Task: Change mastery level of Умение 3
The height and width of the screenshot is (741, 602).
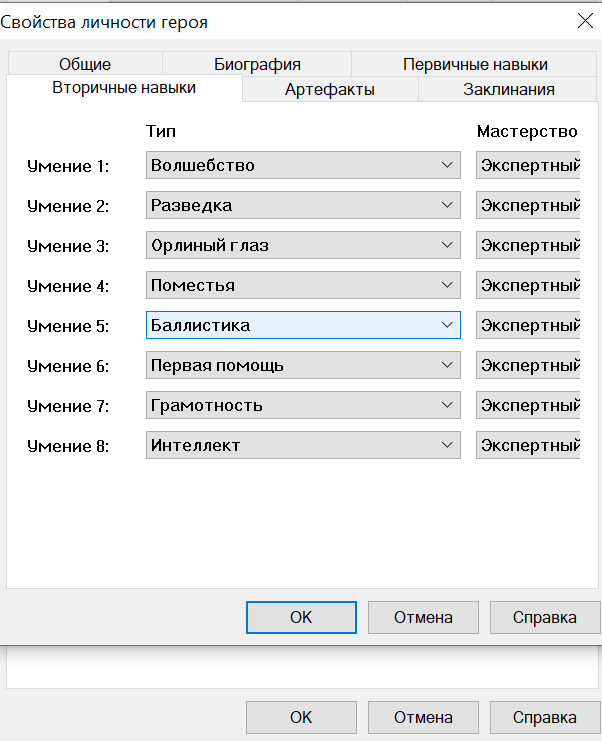Action: [528, 245]
